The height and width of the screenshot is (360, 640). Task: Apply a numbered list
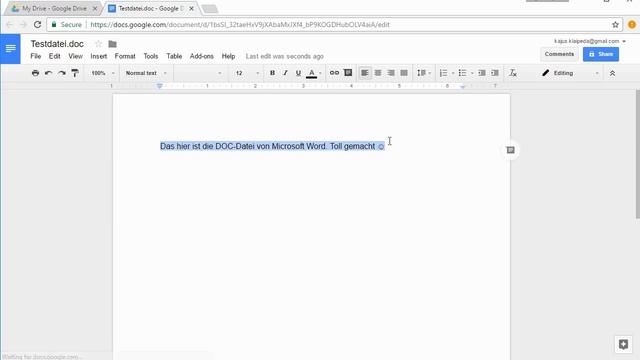(x=443, y=73)
